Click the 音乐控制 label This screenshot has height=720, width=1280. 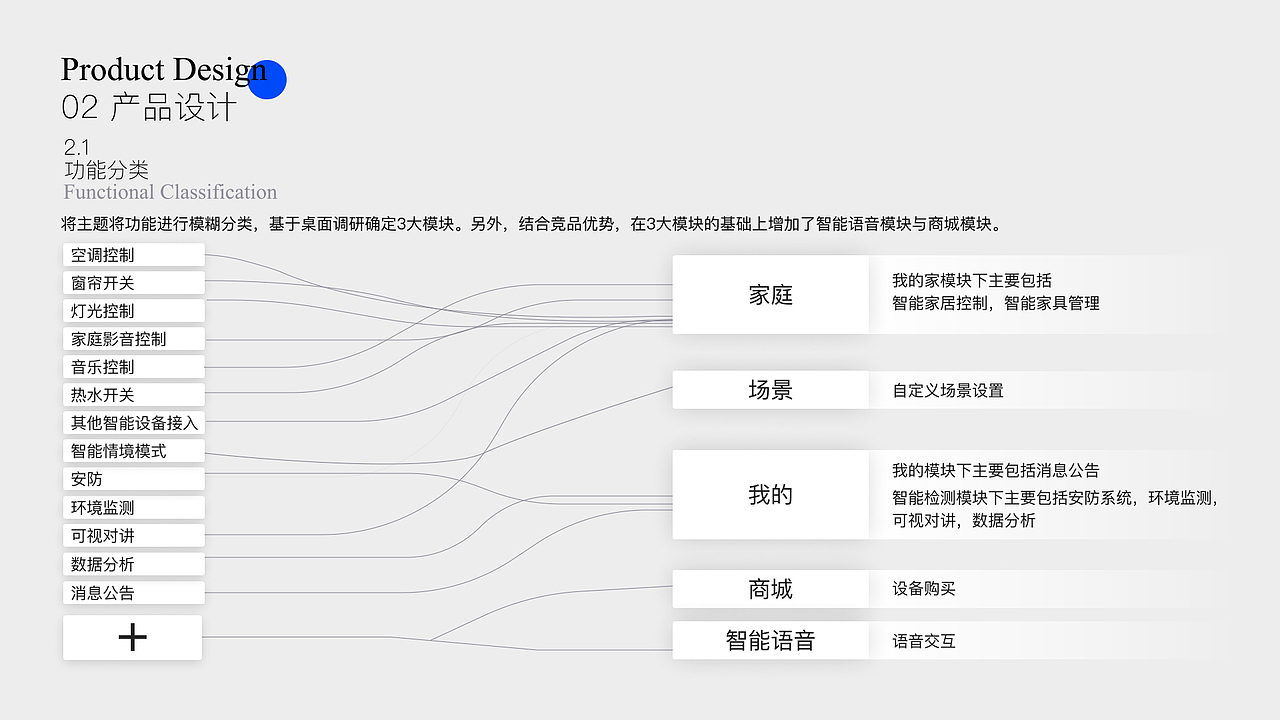click(x=133, y=366)
